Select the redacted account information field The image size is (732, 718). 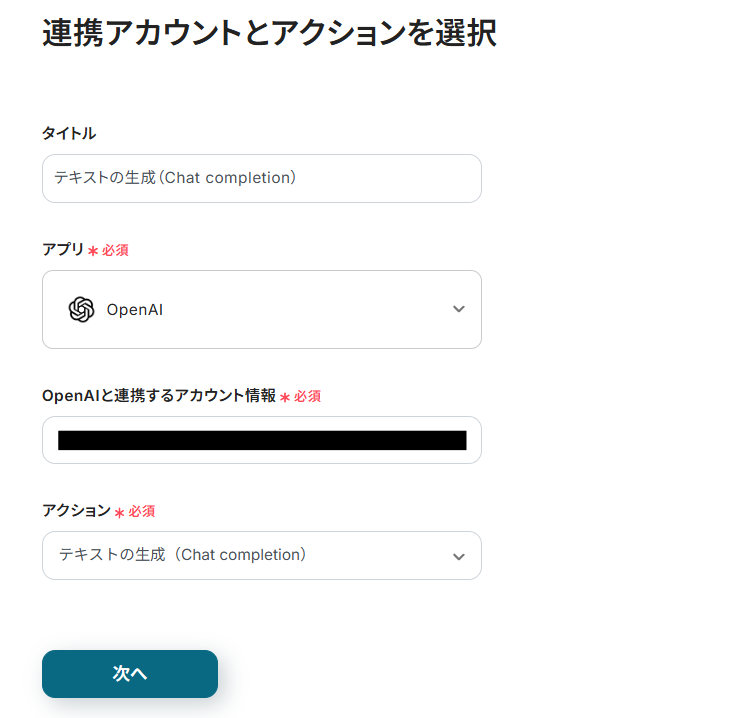tap(261, 440)
